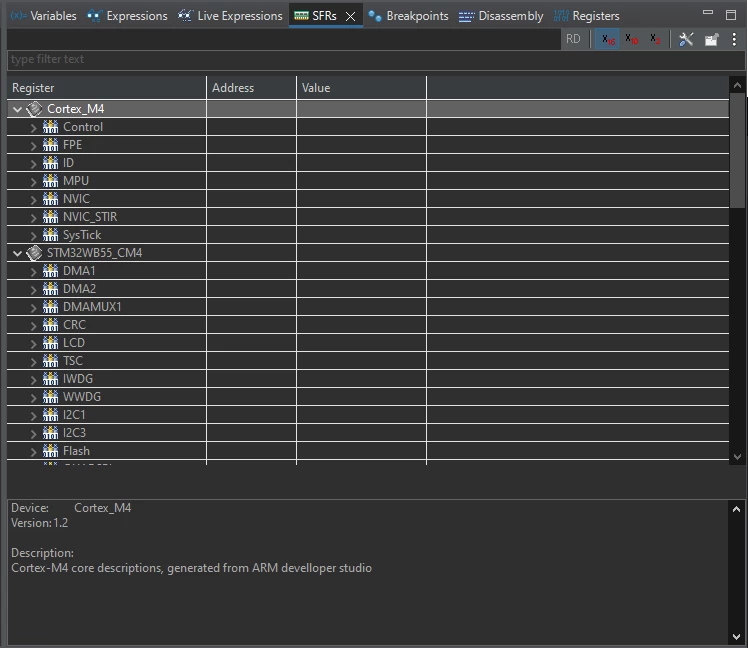Select the CRC row label
Viewport: 748px width, 648px height.
pos(74,325)
